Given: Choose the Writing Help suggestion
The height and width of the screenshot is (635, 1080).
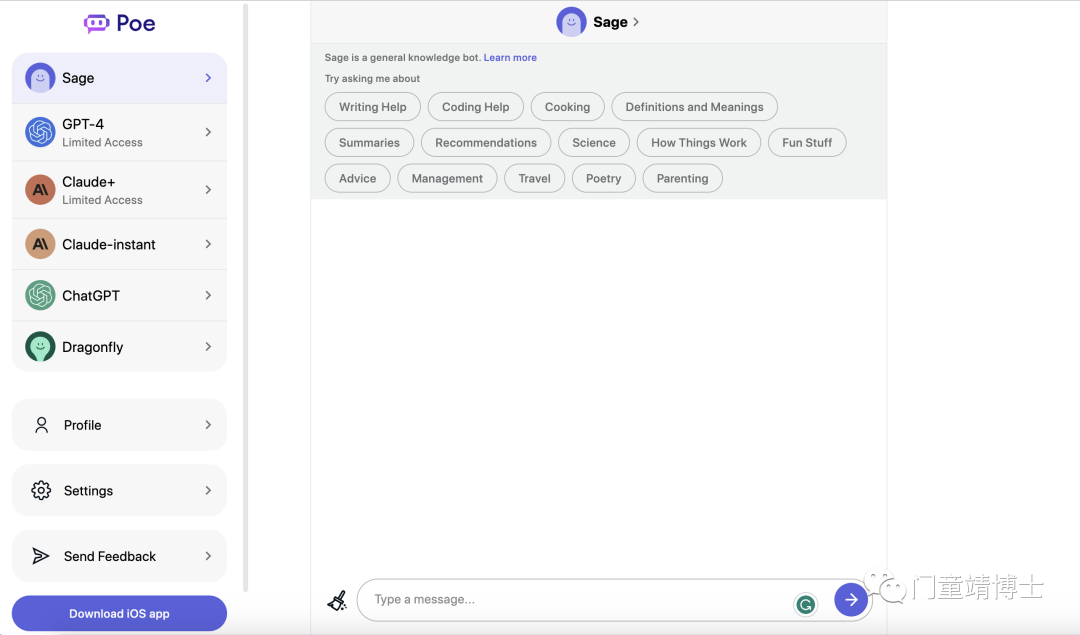Looking at the screenshot, I should (373, 107).
